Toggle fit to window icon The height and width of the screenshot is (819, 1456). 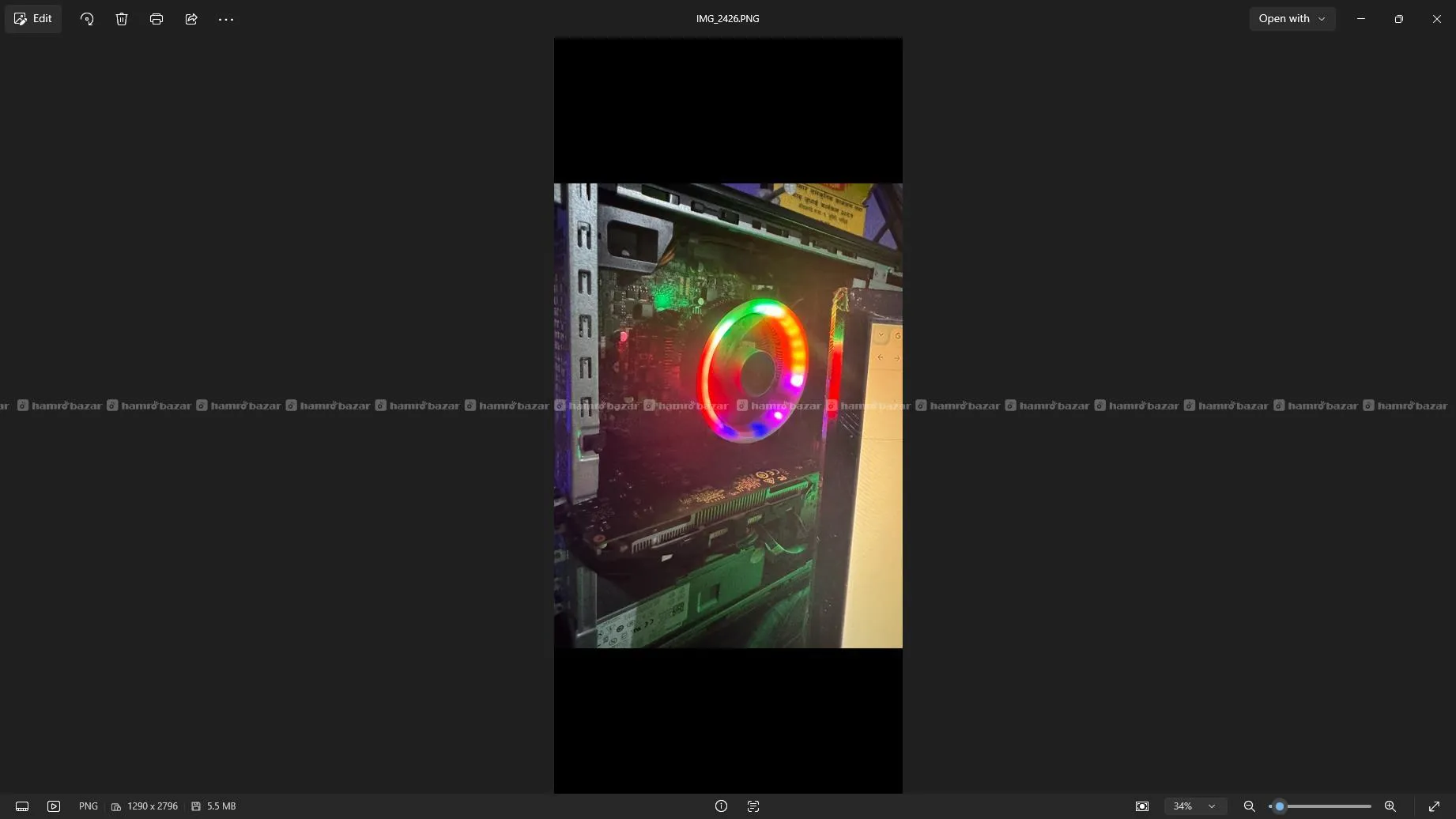[x=1142, y=806]
